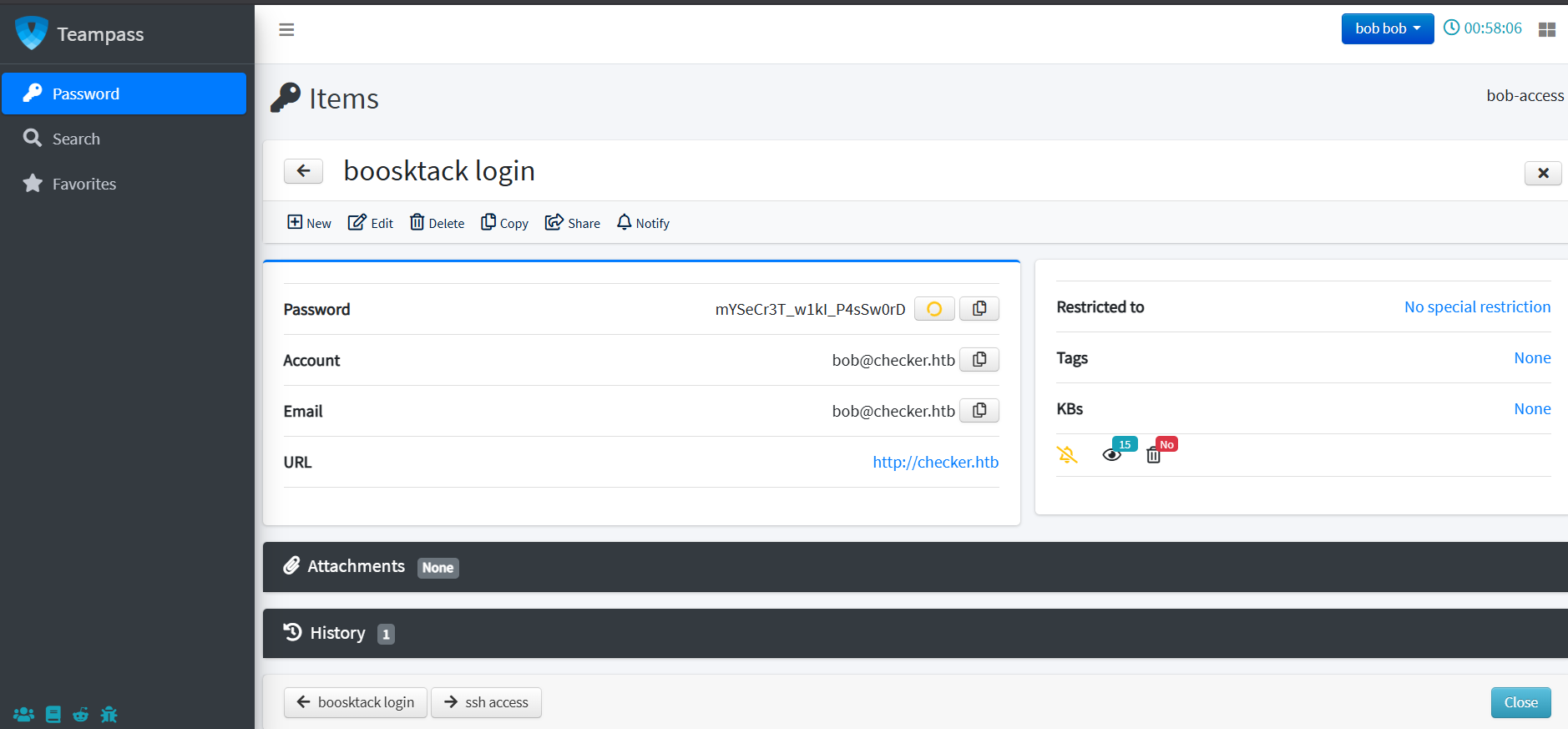Open the Reddit icon at bottom-left
This screenshot has width=1568, height=729.
coord(81,715)
